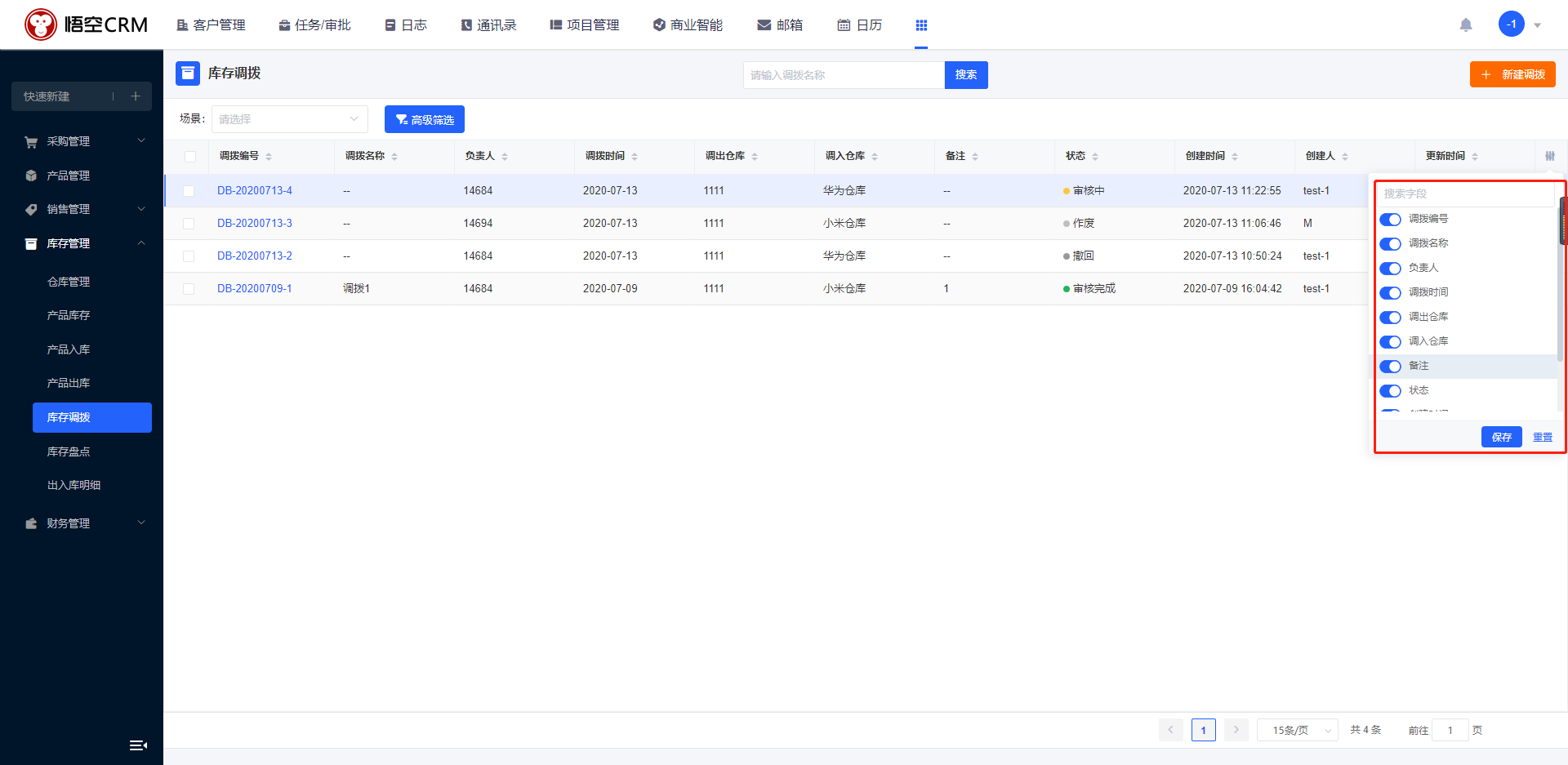1568x765 pixels.
Task: Click the 新建调拨 button
Action: tap(1512, 74)
